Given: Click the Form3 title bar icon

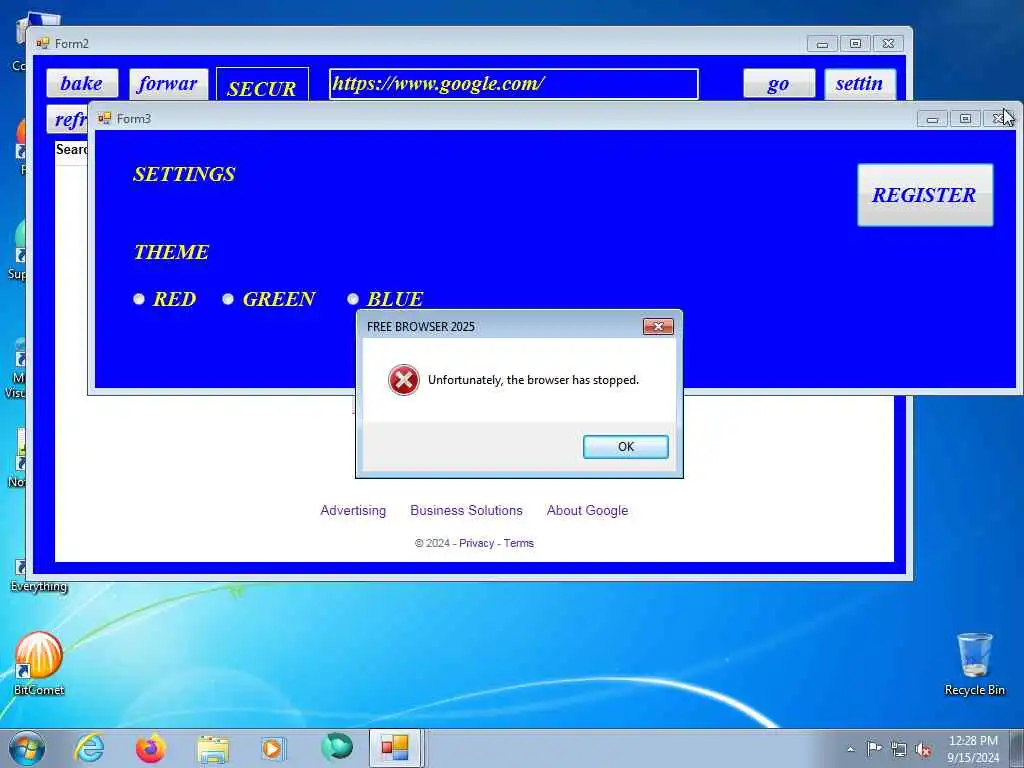Looking at the screenshot, I should (104, 118).
